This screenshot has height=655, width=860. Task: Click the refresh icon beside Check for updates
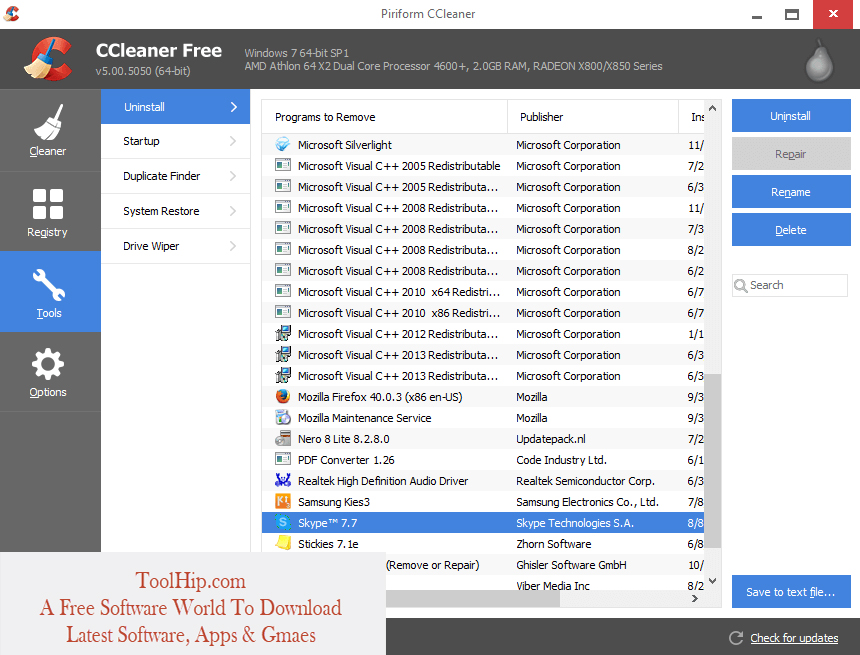pyautogui.click(x=736, y=638)
